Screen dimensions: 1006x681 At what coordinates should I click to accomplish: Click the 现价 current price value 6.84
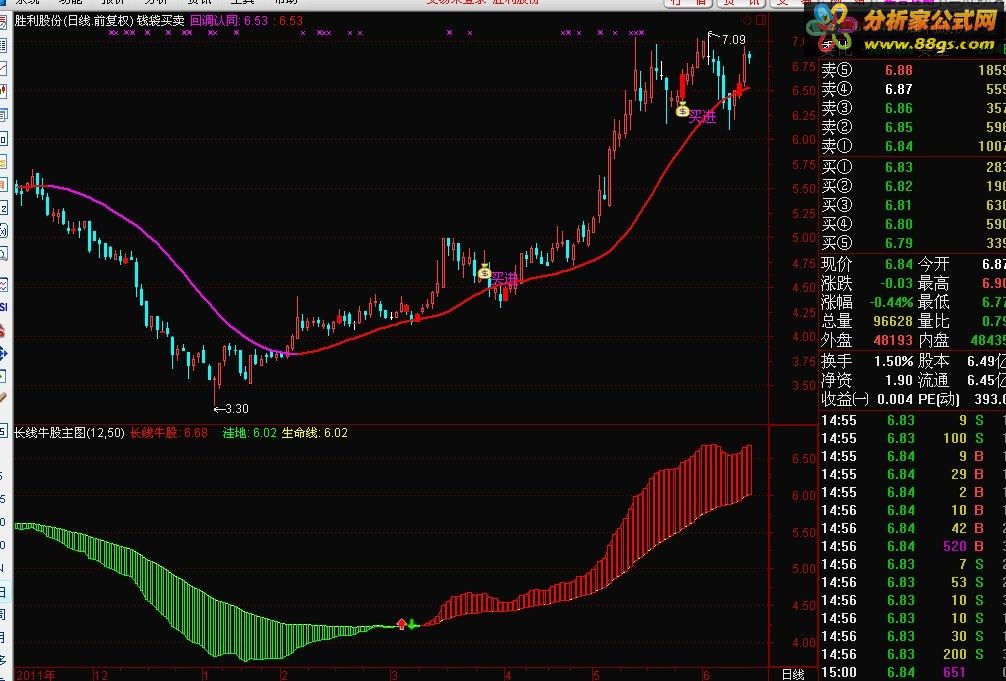pyautogui.click(x=898, y=264)
